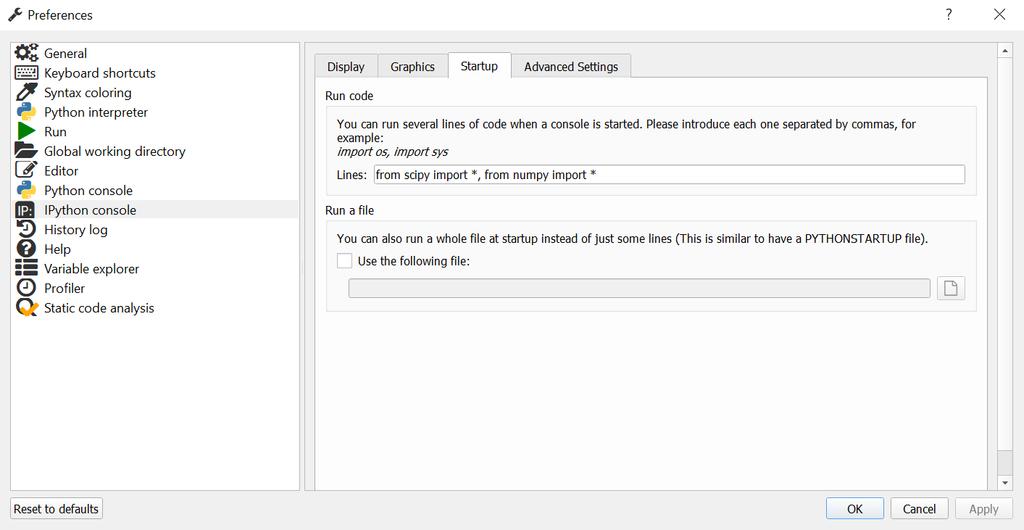Select the General gears icon
Viewport: 1024px width, 530px height.
(x=27, y=53)
